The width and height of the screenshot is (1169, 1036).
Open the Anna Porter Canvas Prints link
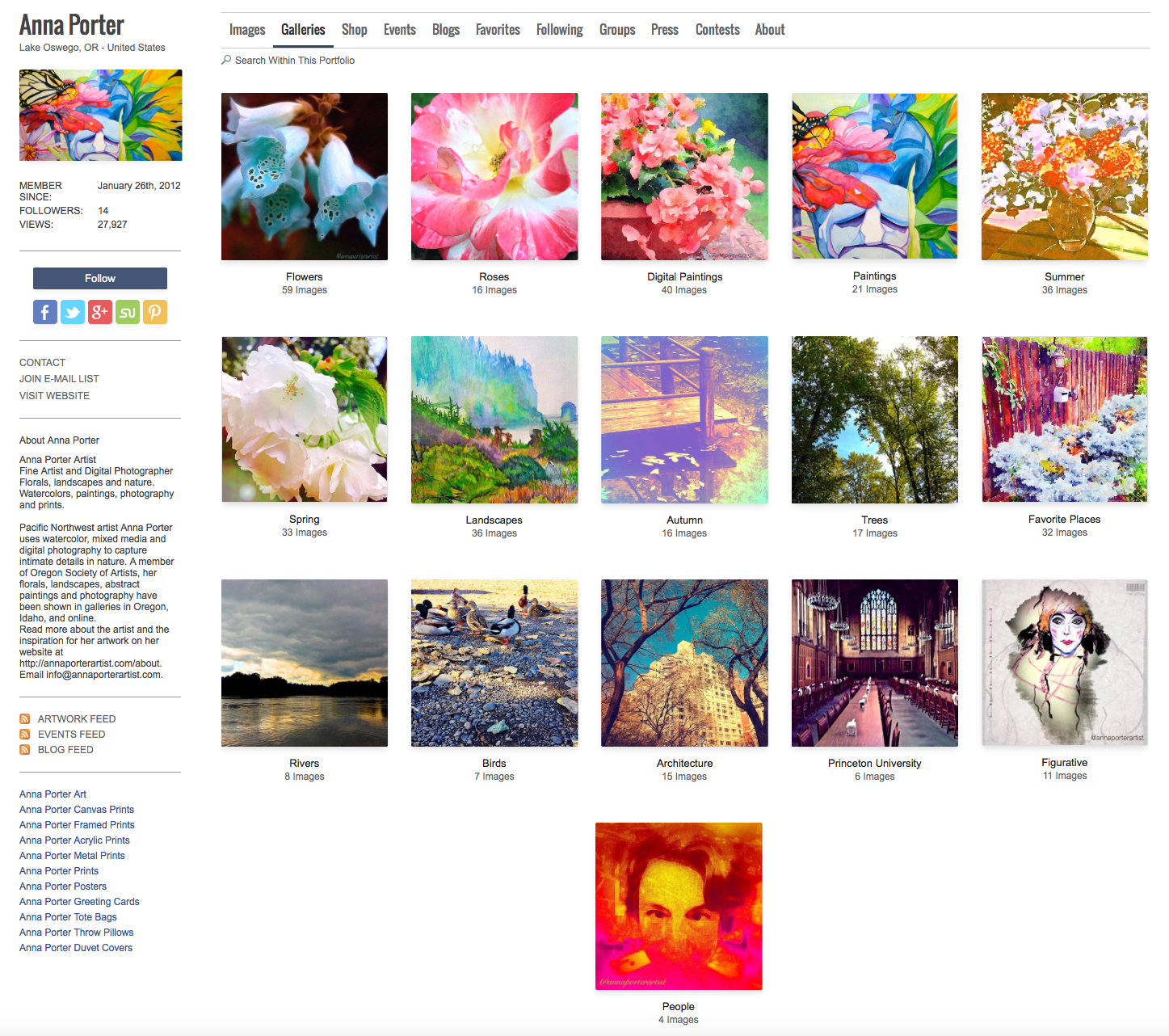coord(77,810)
